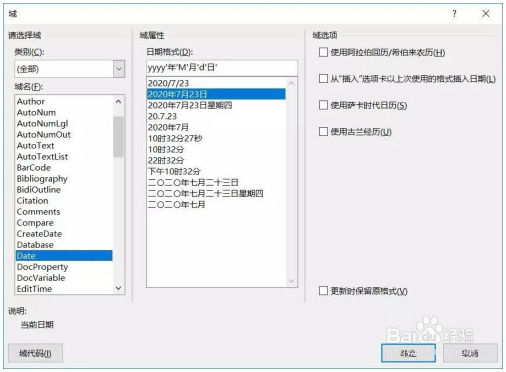Click field name list scroll-down arrow
The image size is (506, 372).
pyautogui.click(x=118, y=288)
